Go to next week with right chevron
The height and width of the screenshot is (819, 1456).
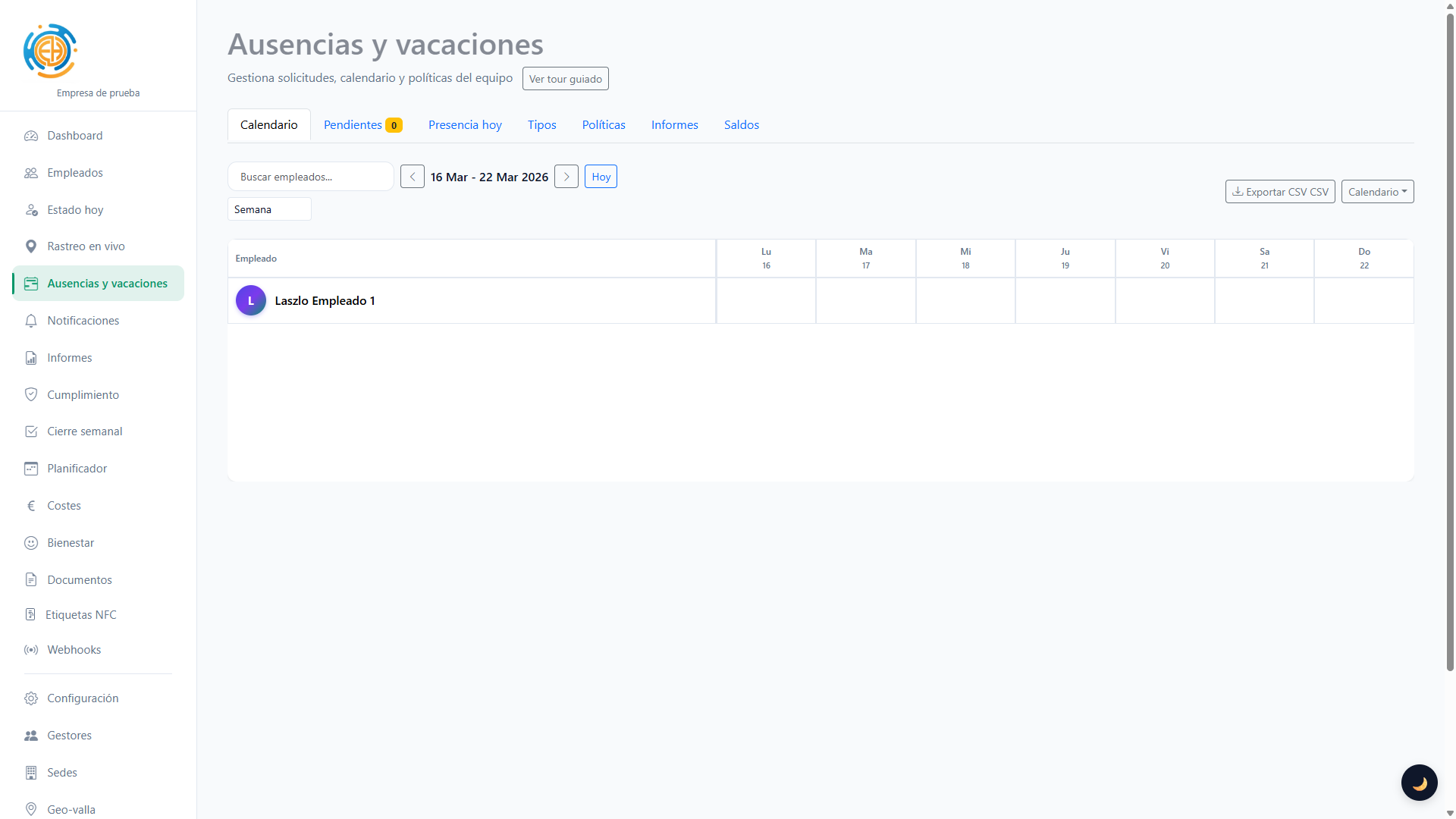point(566,177)
